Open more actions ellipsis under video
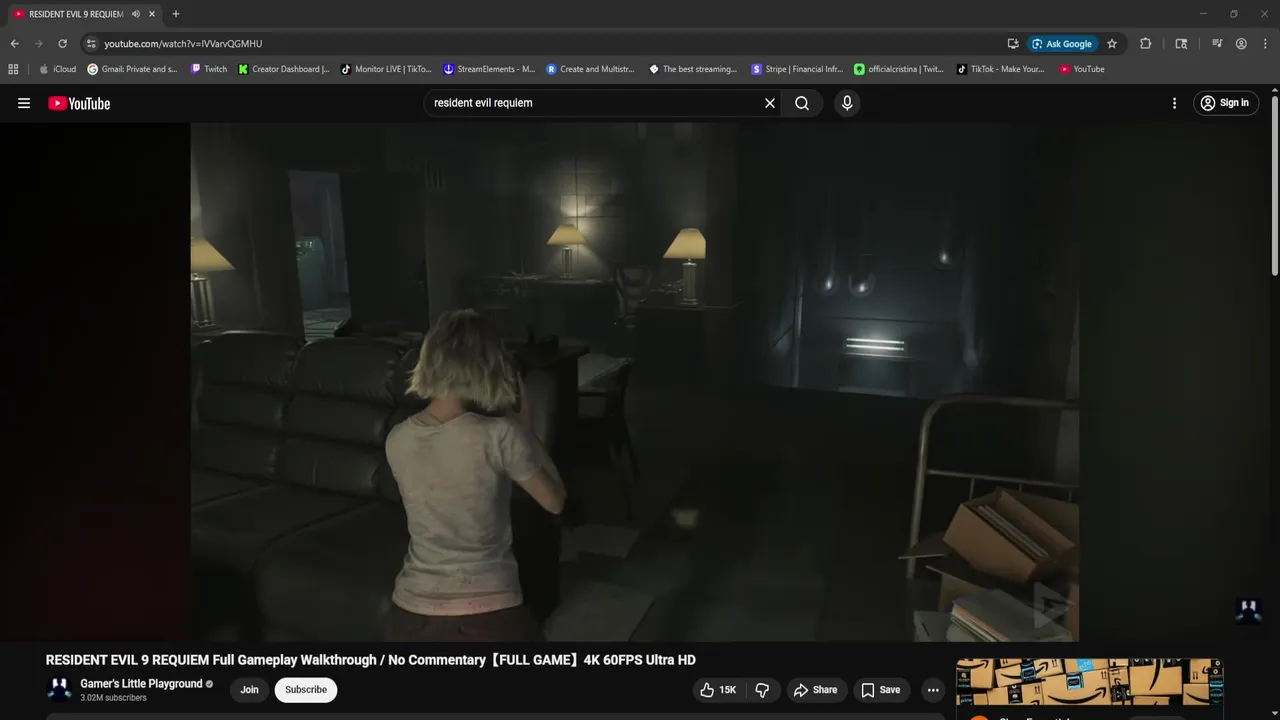This screenshot has height=720, width=1280. click(933, 690)
